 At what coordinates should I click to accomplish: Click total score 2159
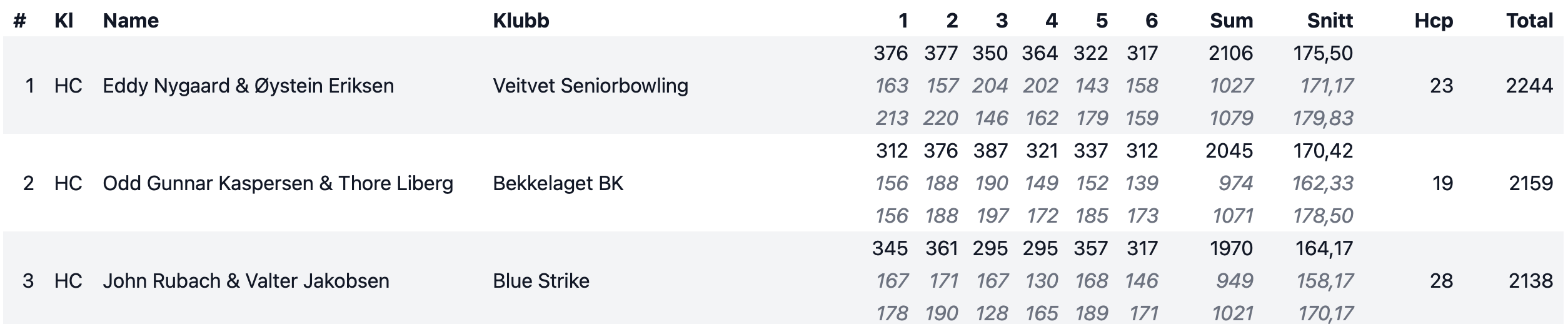click(x=1530, y=183)
